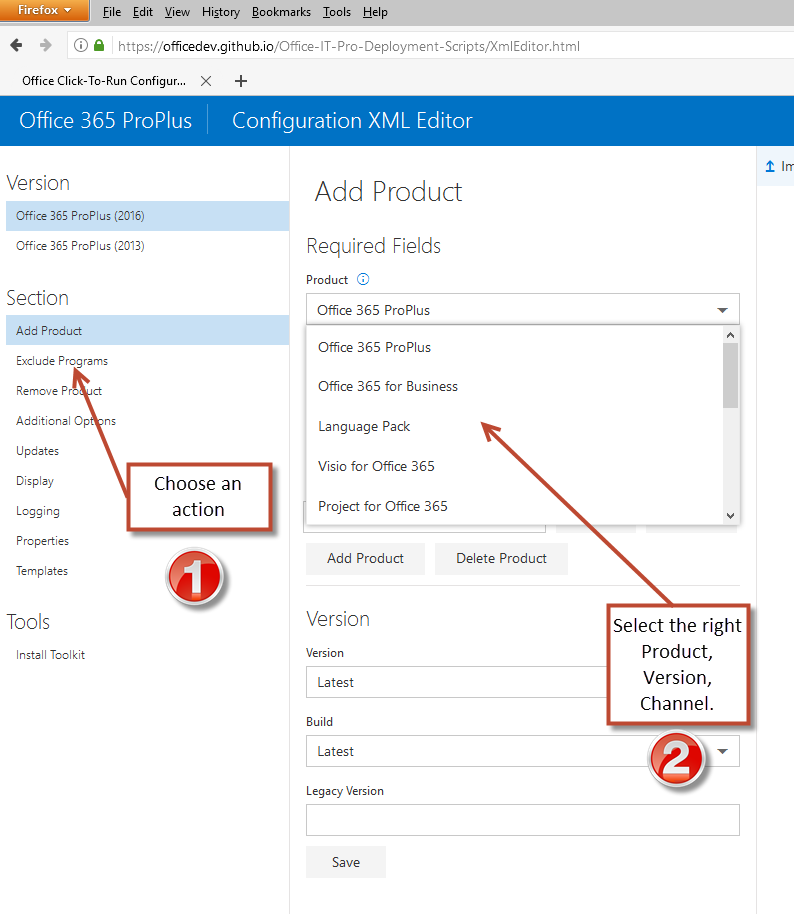Viewport: 794px width, 914px height.
Task: Open the Build dropdown arrow
Action: (x=722, y=751)
